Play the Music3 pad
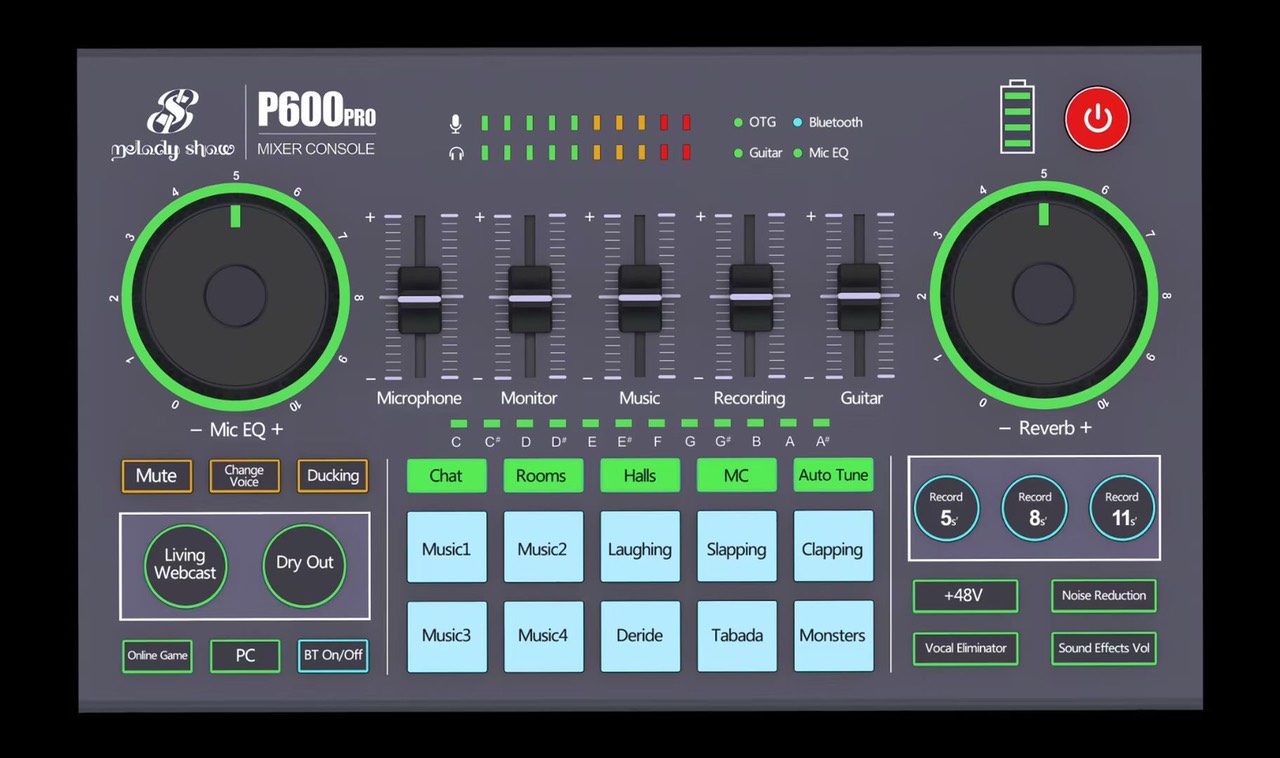This screenshot has width=1280, height=758. pos(447,636)
